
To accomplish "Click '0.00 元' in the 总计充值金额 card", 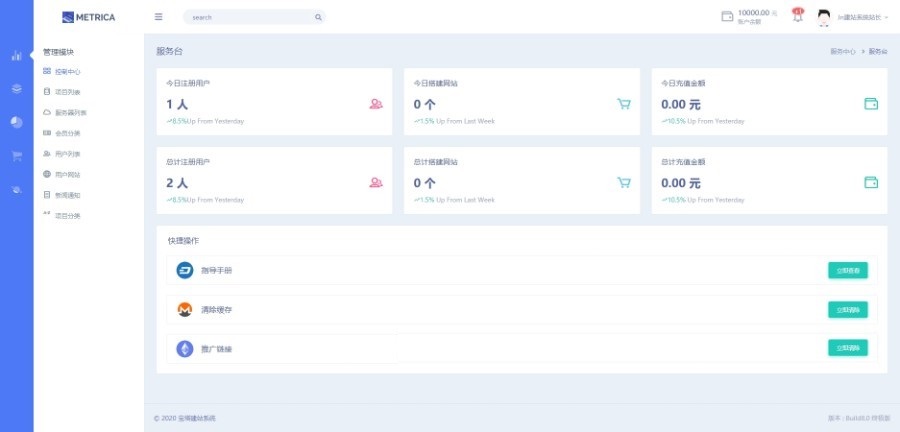I will click(x=681, y=183).
